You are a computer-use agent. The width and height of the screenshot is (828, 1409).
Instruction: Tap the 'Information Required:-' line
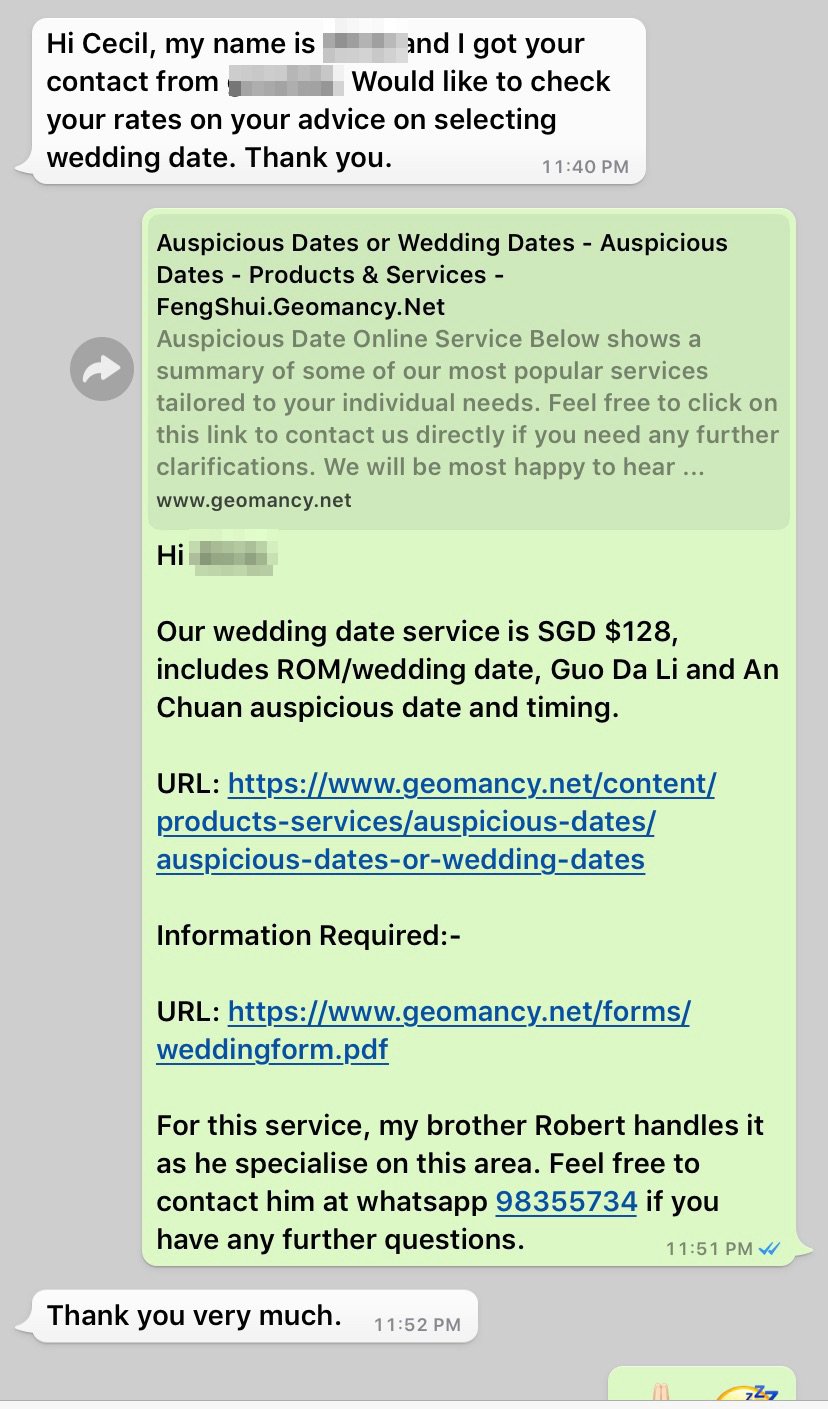[308, 935]
